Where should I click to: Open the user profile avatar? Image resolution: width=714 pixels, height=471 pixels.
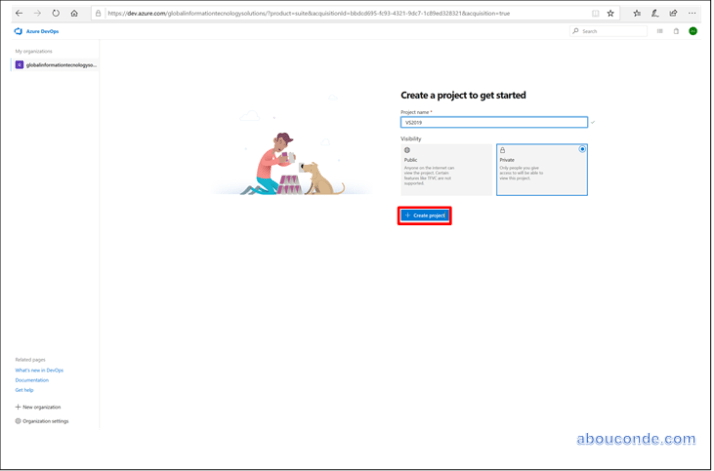693,31
